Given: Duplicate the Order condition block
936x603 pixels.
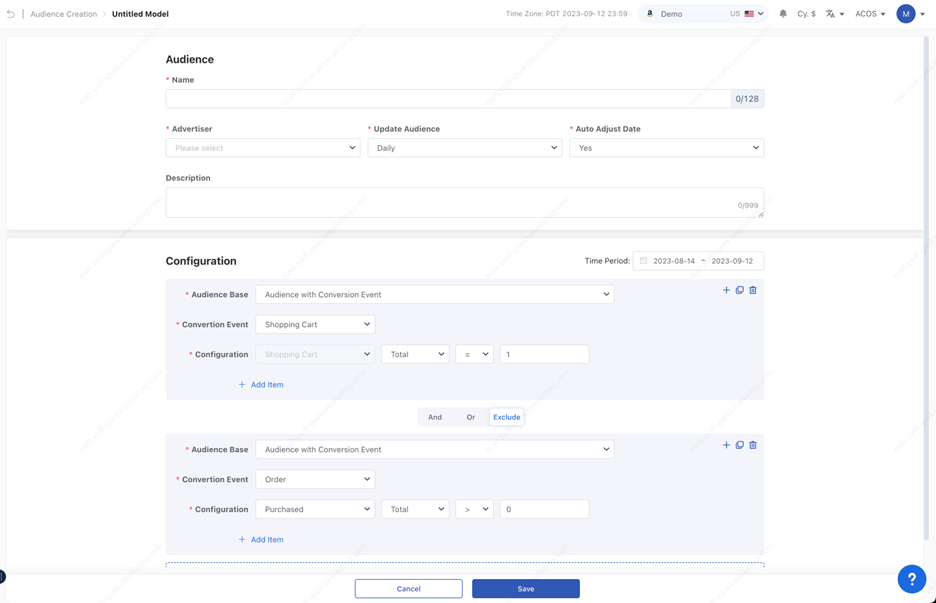Looking at the screenshot, I should 739,445.
